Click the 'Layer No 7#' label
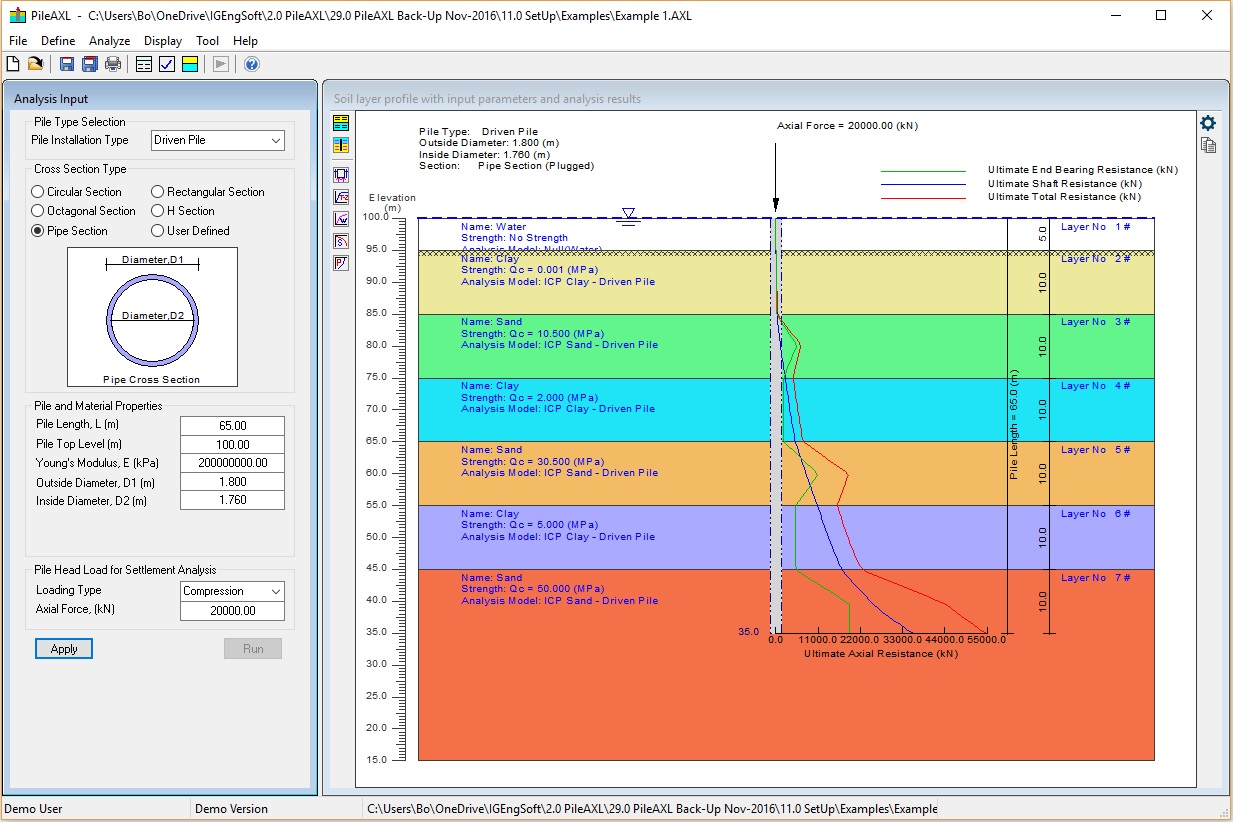 (1096, 578)
